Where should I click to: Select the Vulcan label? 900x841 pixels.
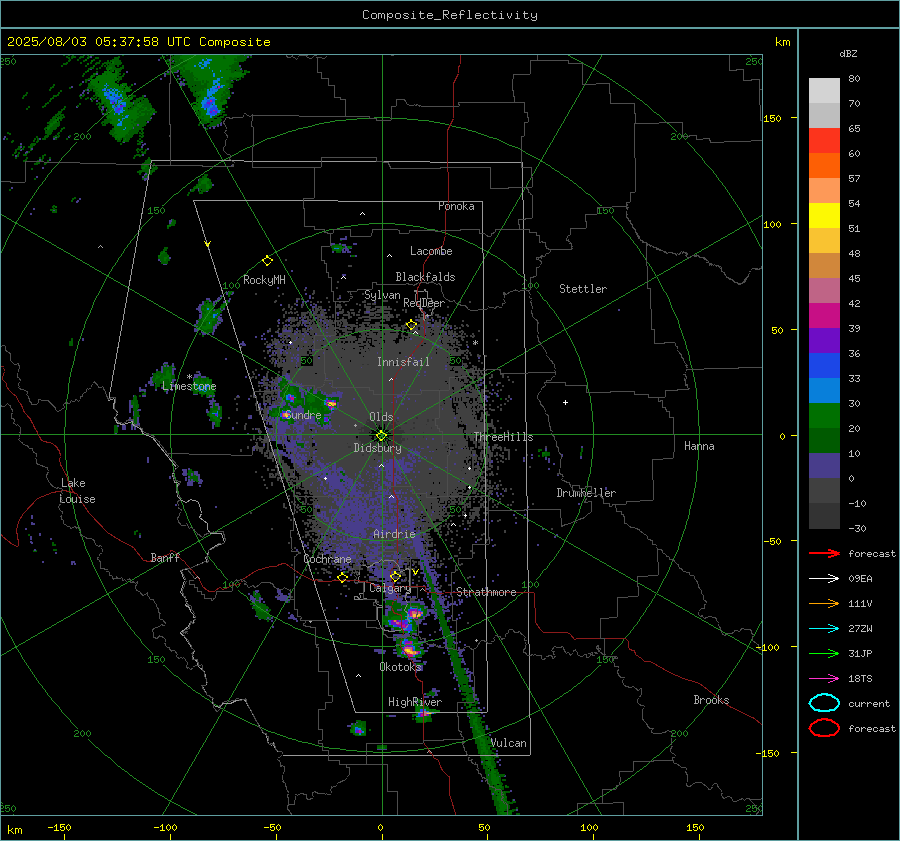coord(508,743)
